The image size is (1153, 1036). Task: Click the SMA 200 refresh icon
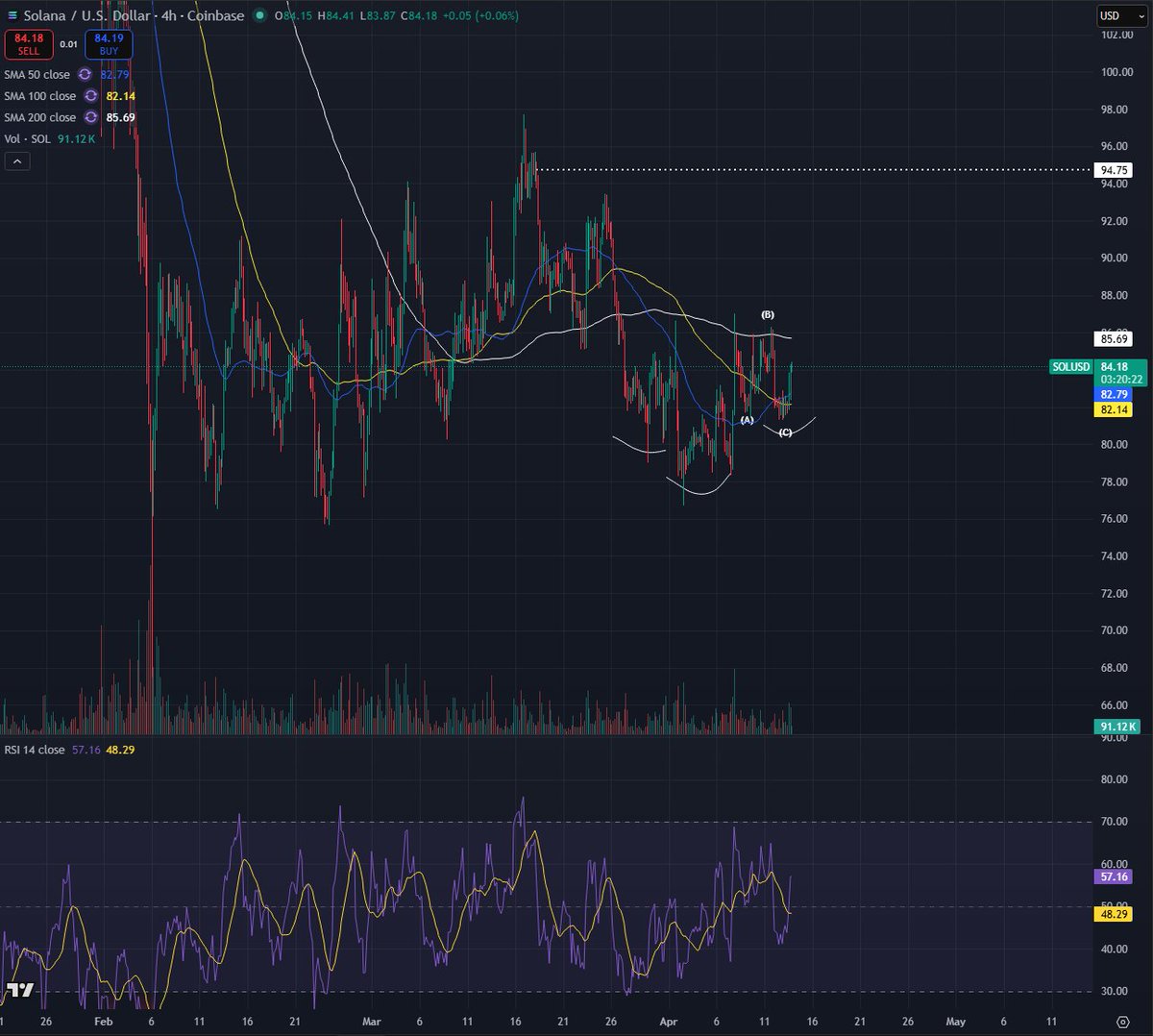click(91, 117)
